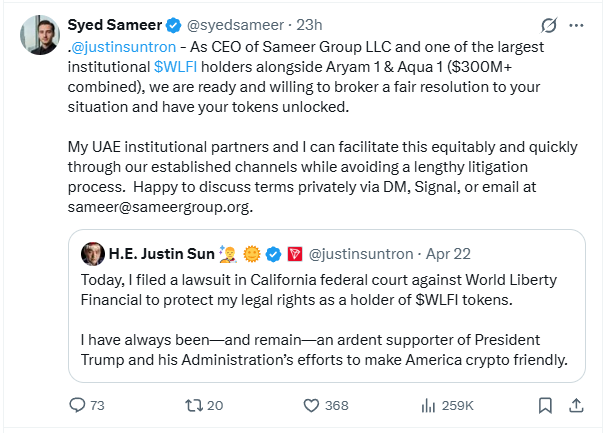Open the Syed Sameer display name
The height and width of the screenshot is (433, 613).
pyautogui.click(x=113, y=25)
